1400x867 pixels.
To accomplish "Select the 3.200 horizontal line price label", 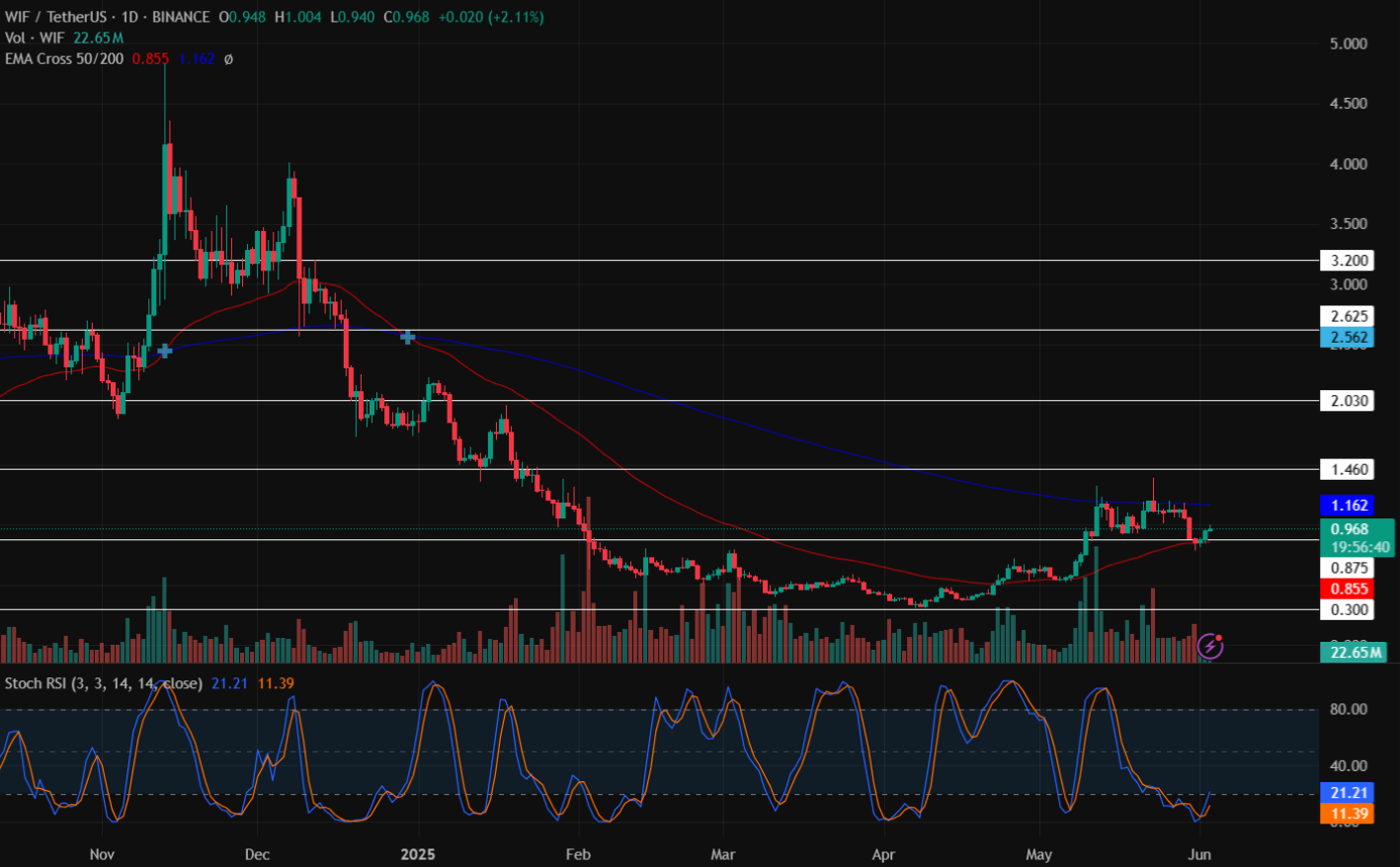I will 1347,261.
